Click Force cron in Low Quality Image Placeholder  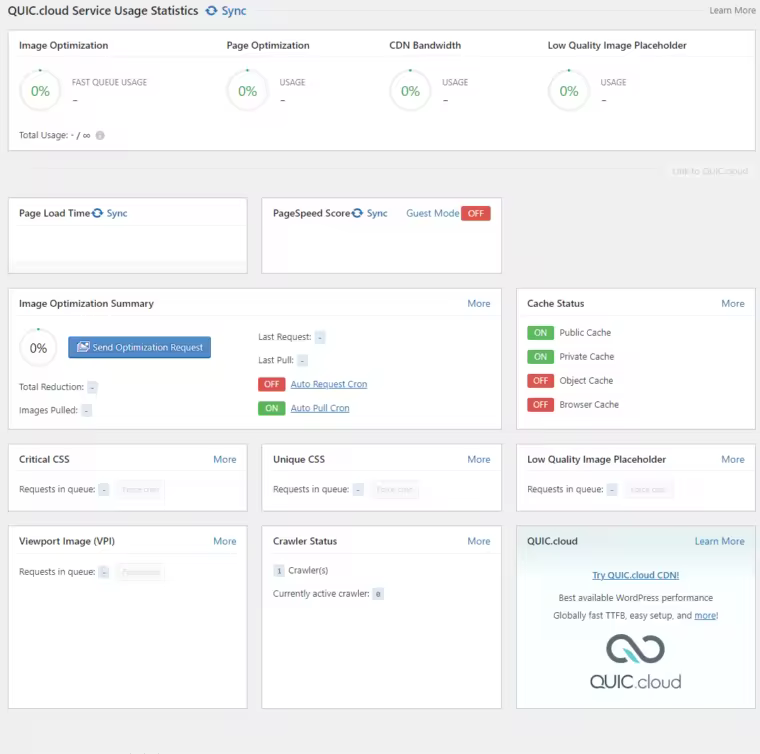[x=648, y=489]
